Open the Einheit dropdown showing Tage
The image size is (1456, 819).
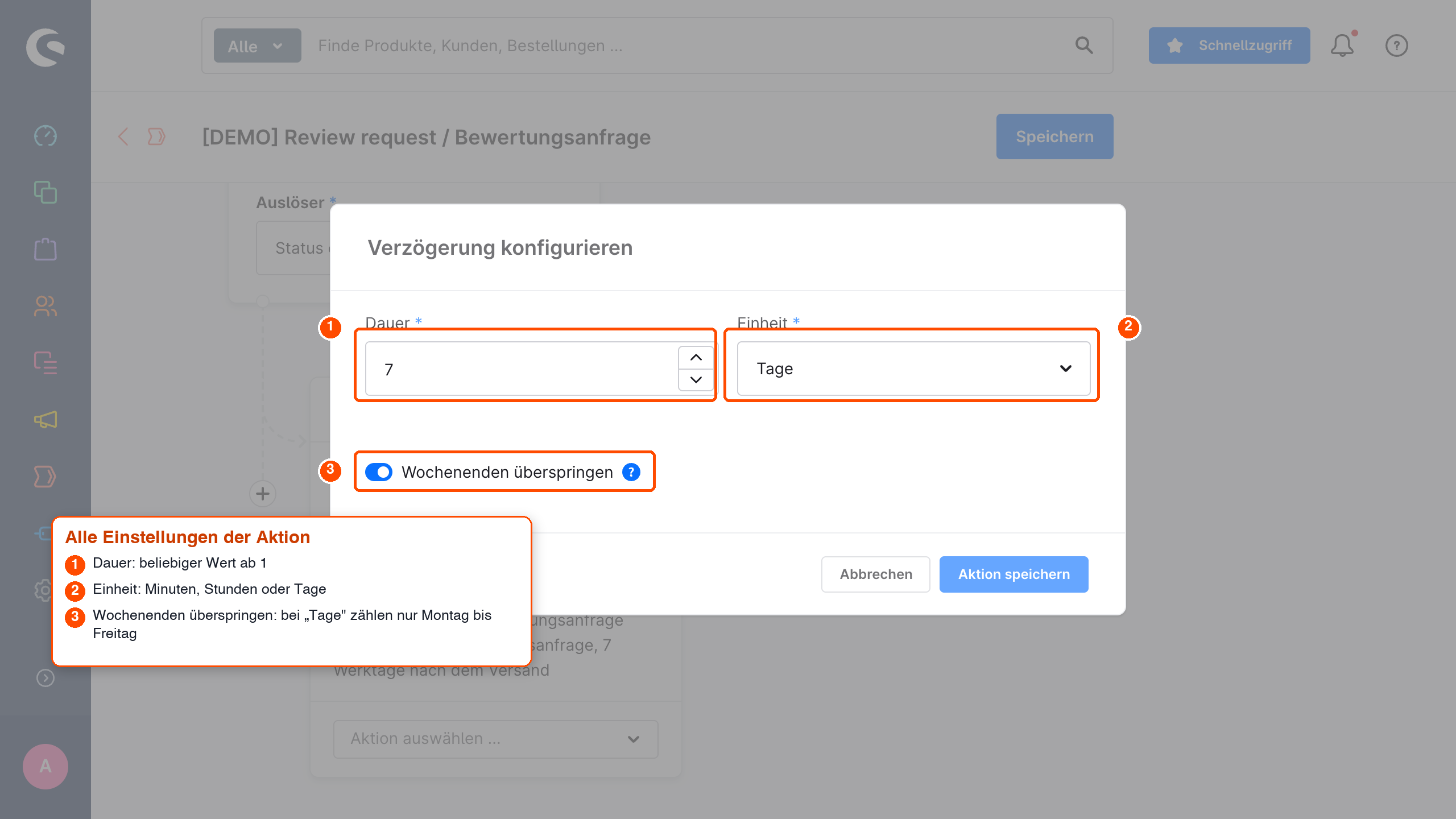click(913, 369)
